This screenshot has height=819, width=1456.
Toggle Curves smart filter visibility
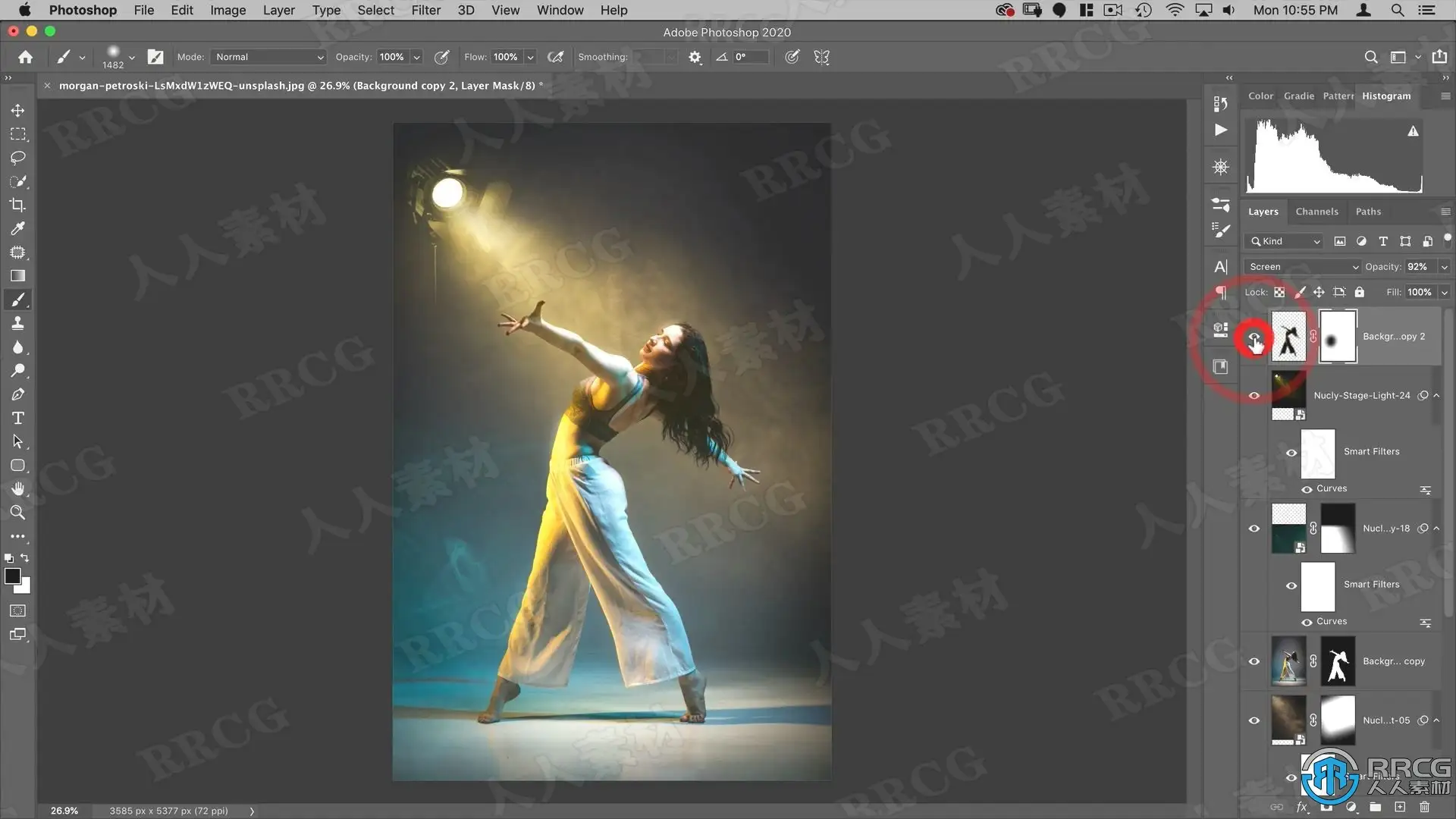[1307, 489]
